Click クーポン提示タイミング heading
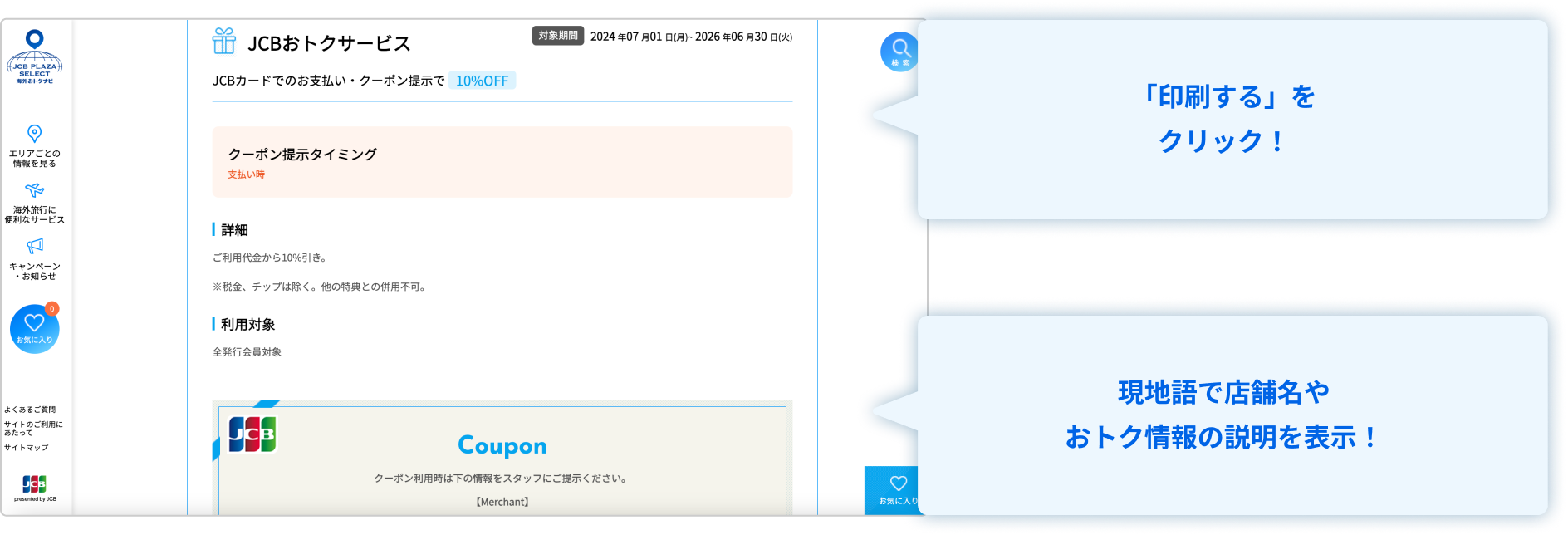 302,155
